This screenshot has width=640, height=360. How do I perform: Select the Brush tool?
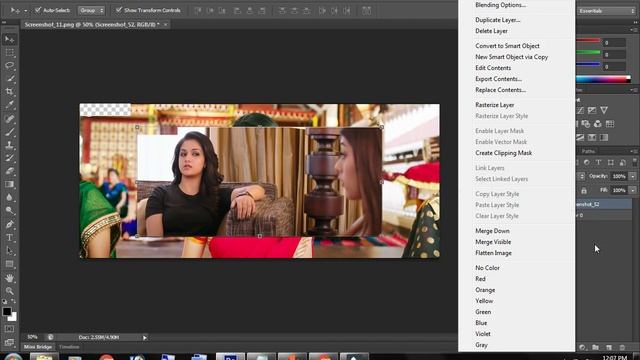click(x=9, y=132)
